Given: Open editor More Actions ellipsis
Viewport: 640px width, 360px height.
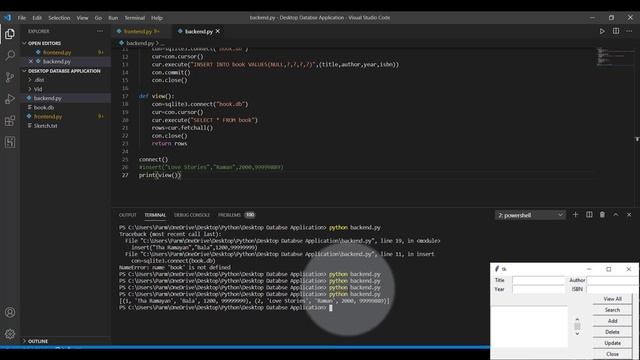Looking at the screenshot, I should pos(629,31).
